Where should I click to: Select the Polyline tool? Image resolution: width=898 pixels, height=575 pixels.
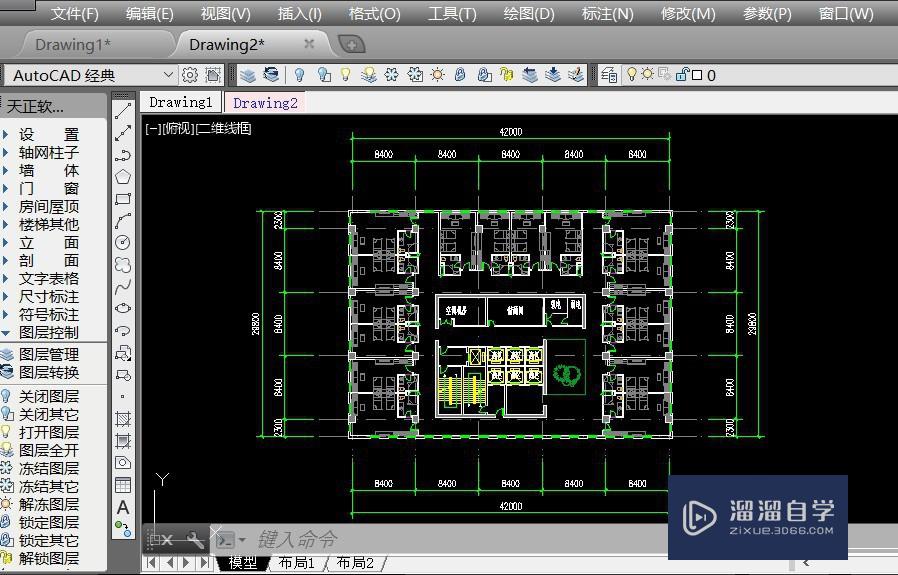click(123, 155)
